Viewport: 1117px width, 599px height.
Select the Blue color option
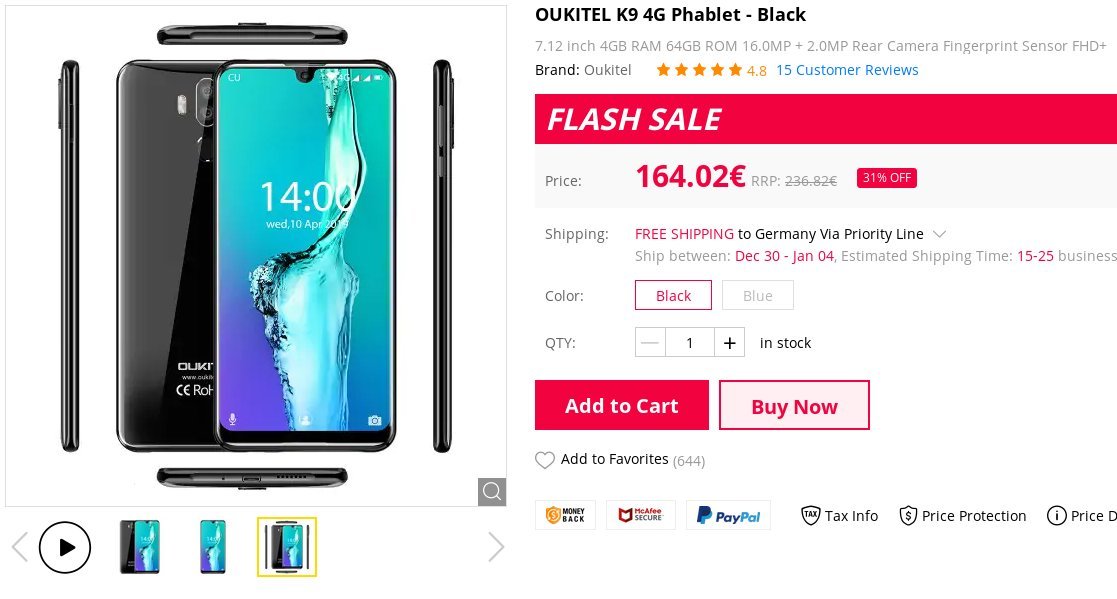[757, 296]
